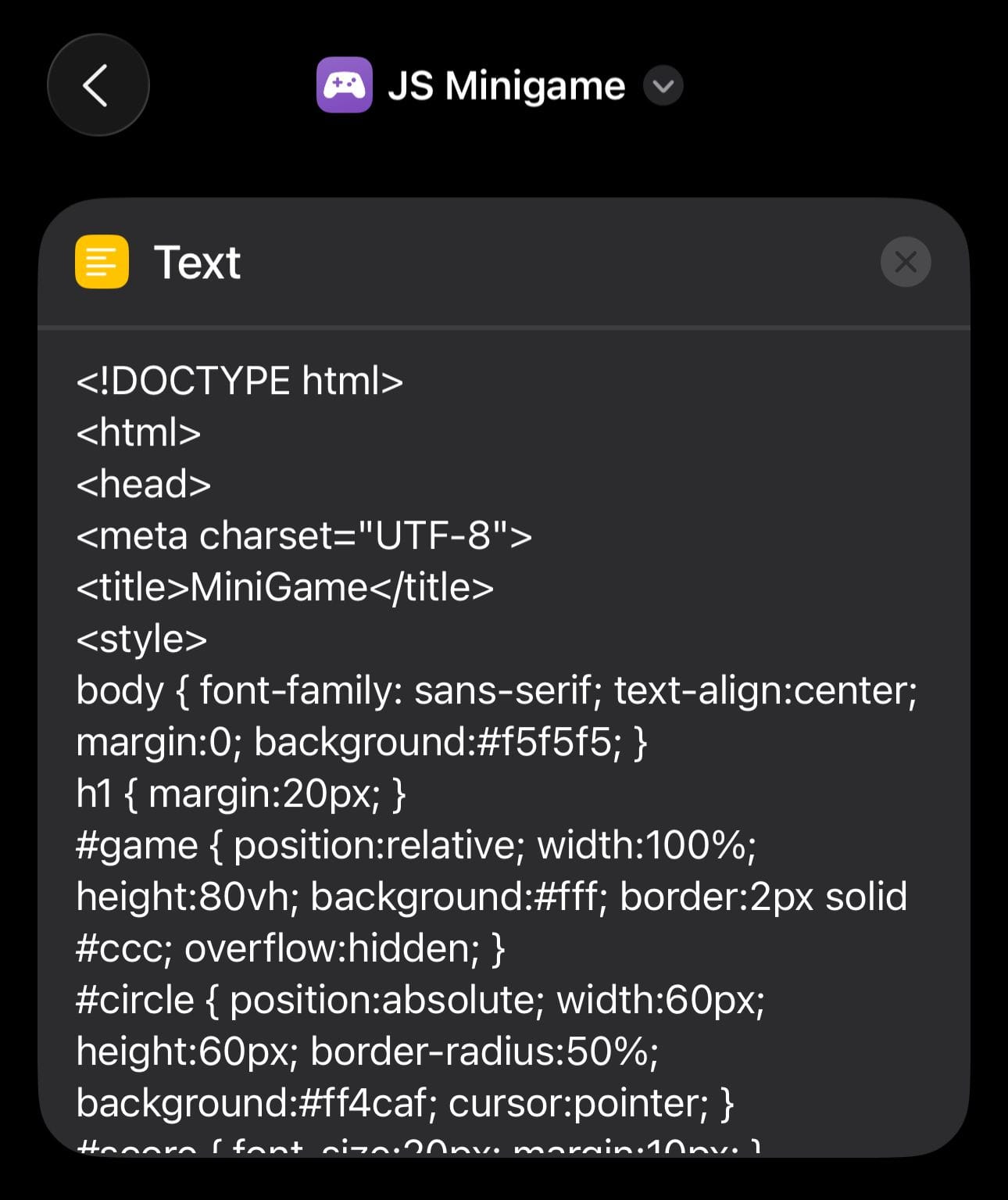Click the background #f5f5f5 color value

coord(547,743)
